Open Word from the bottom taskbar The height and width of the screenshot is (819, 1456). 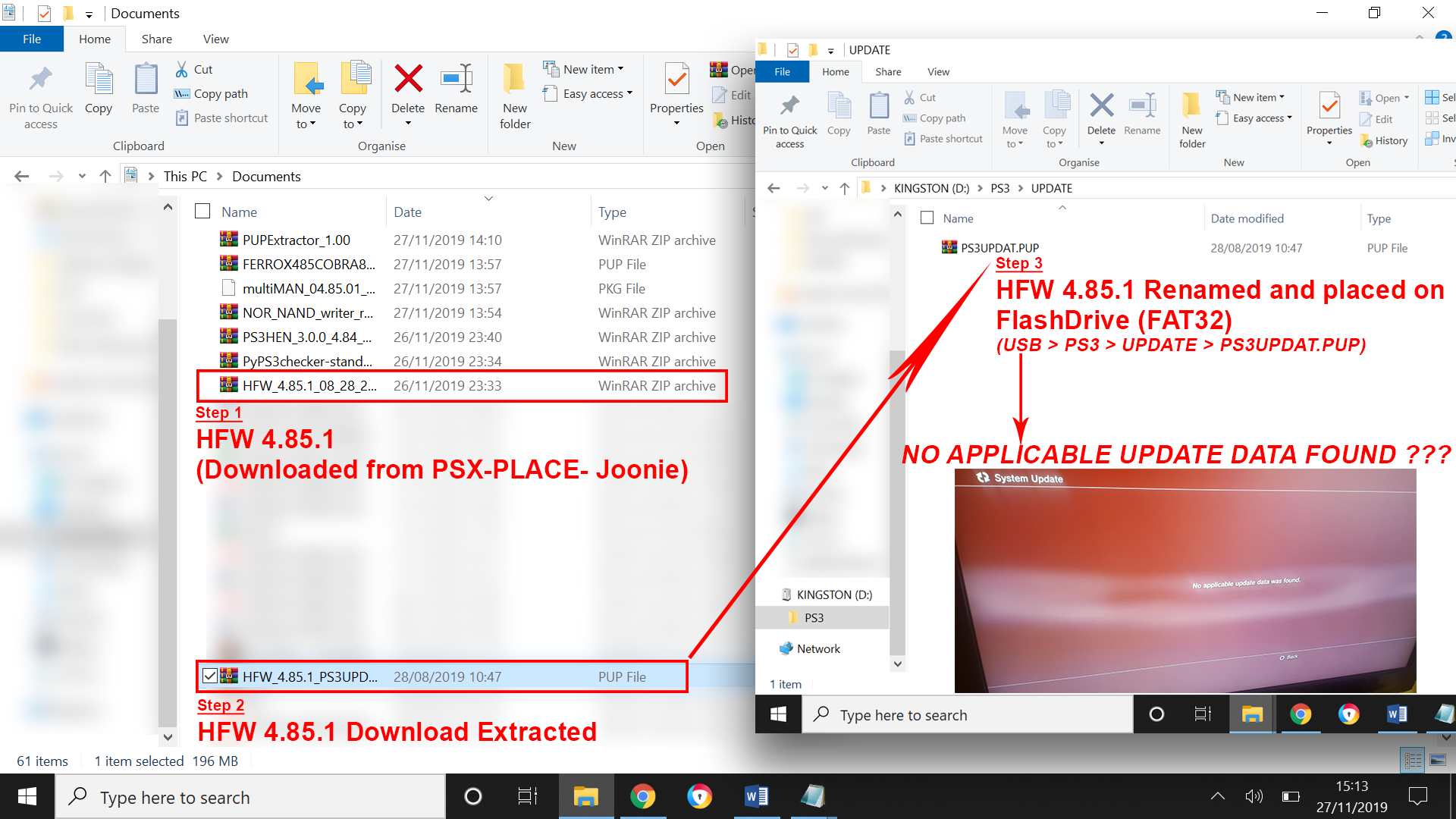coord(756,796)
